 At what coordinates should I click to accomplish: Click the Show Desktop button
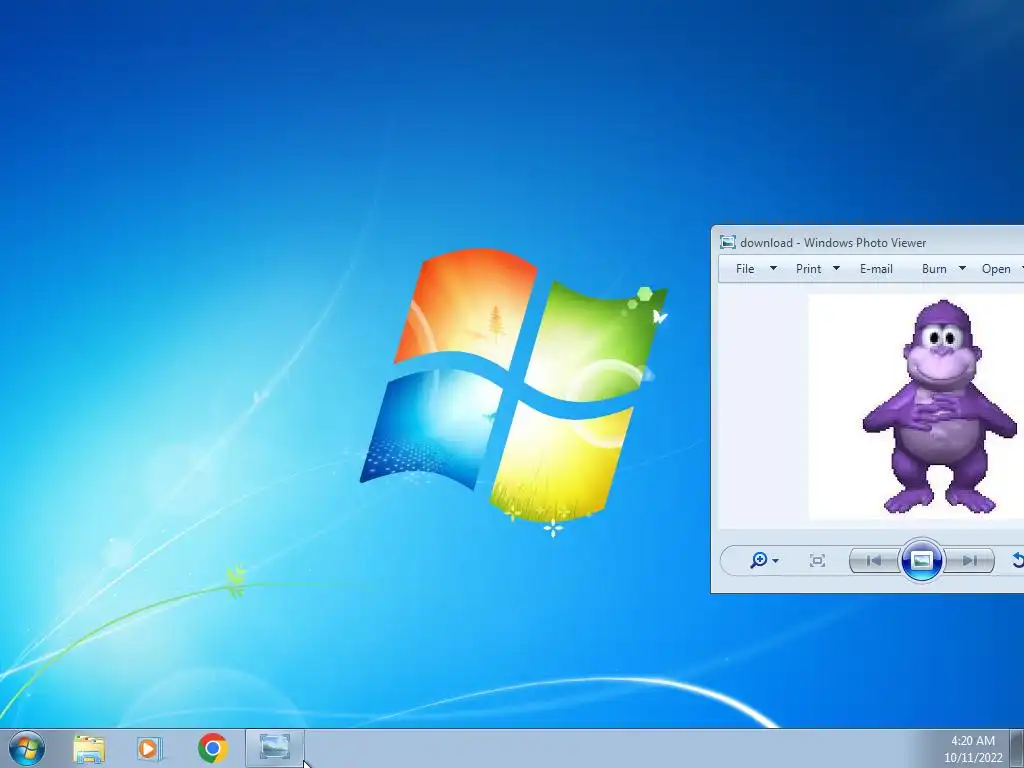[x=1017, y=748]
